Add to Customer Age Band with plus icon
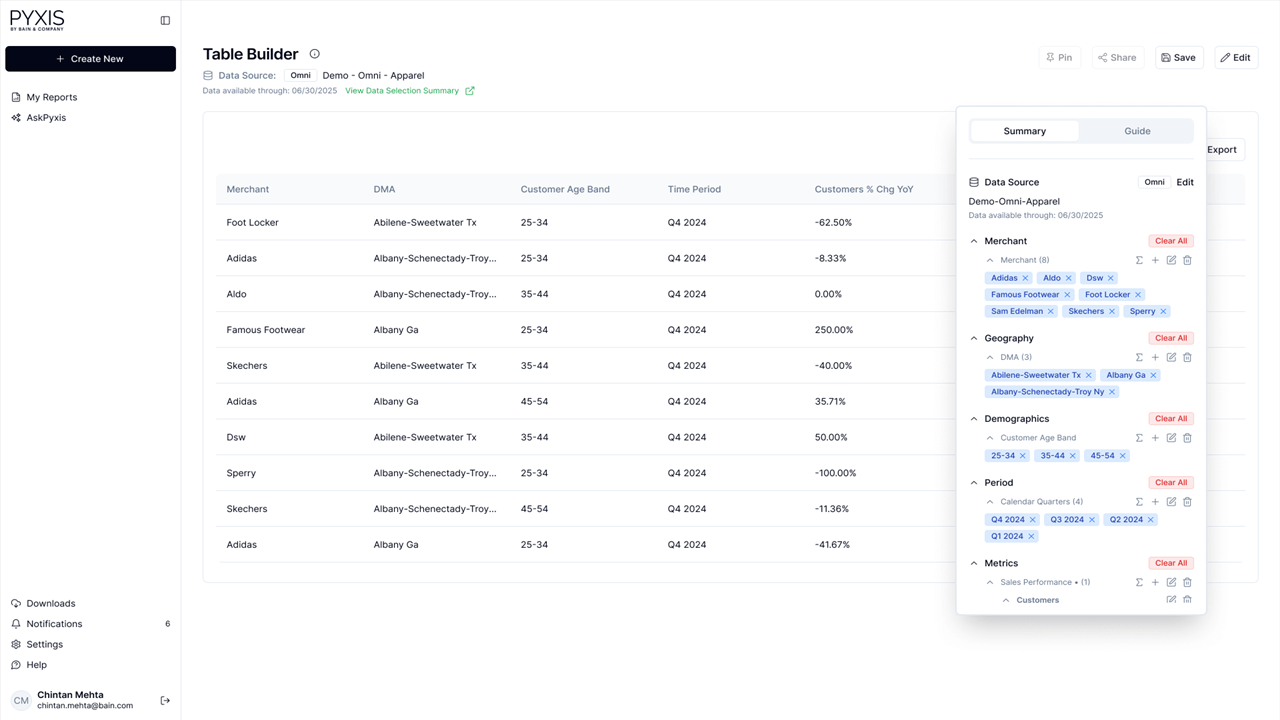This screenshot has height=720, width=1280. (1155, 438)
